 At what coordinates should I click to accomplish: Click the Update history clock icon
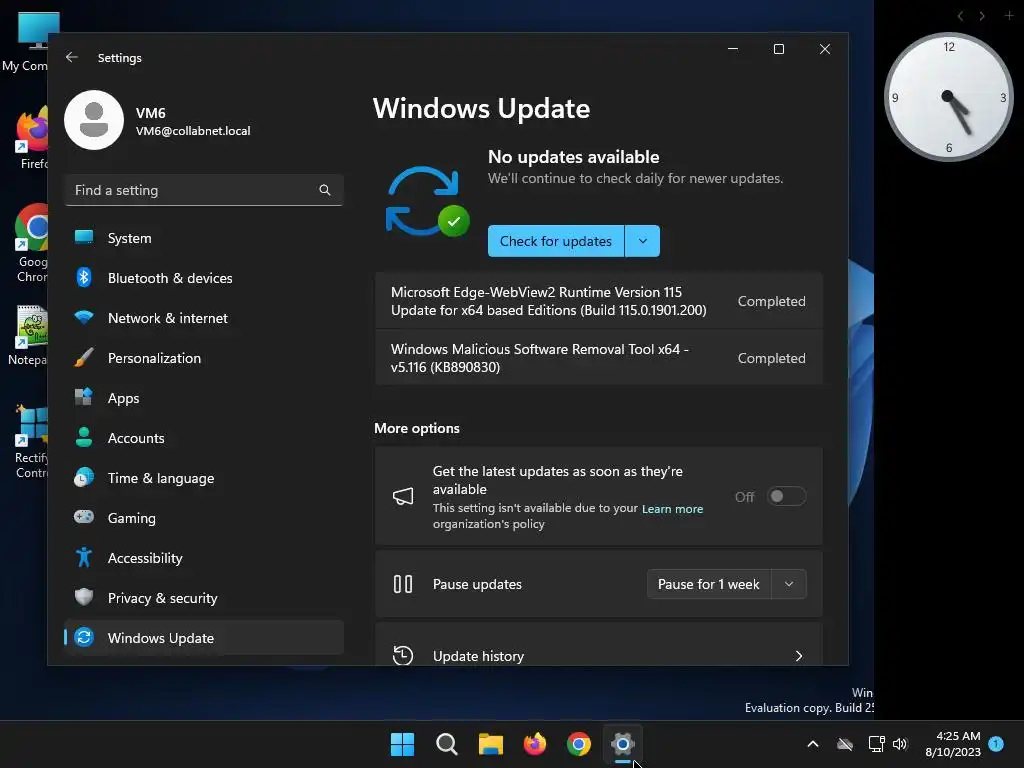[403, 655]
